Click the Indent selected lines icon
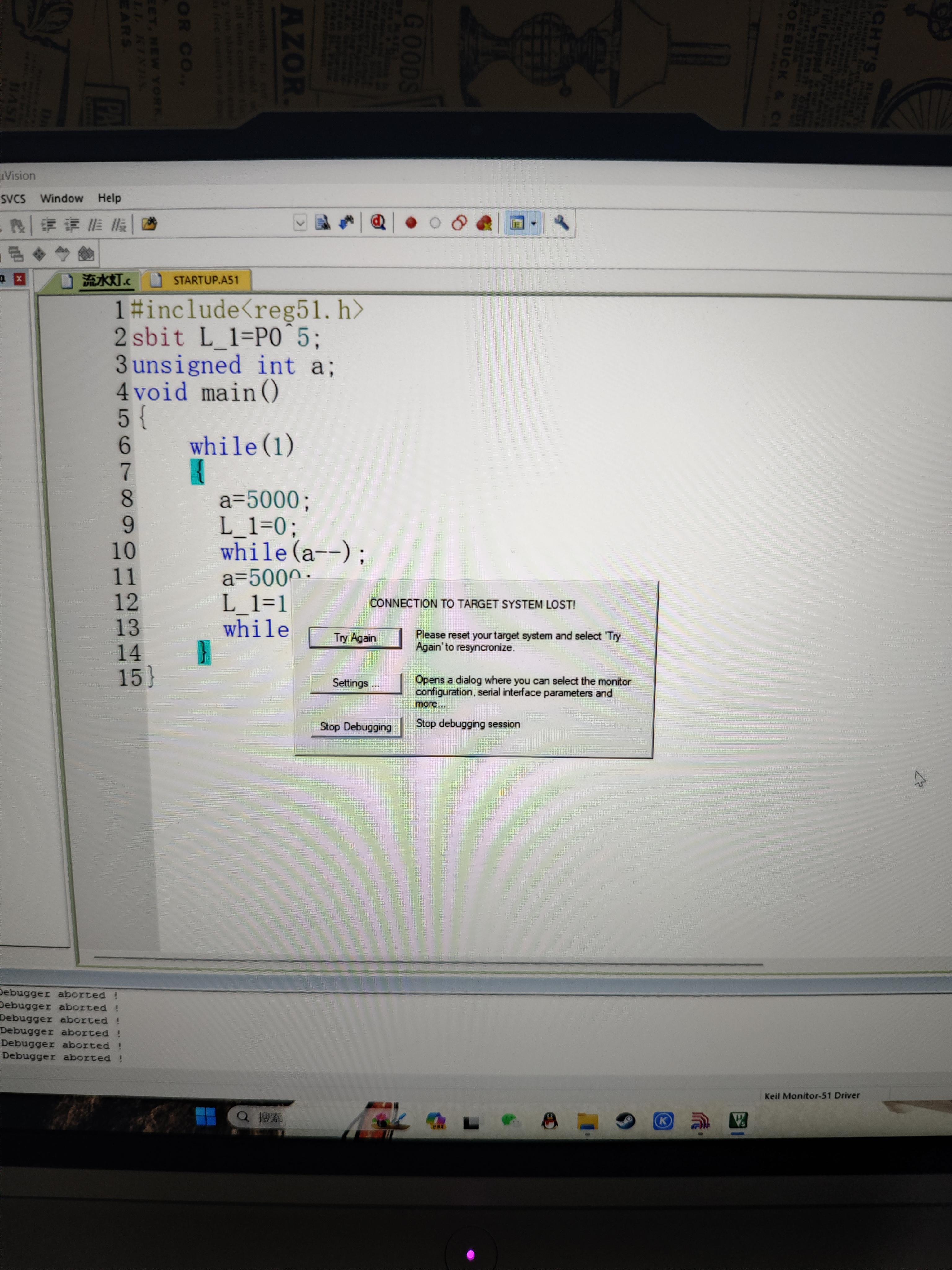 [48, 224]
